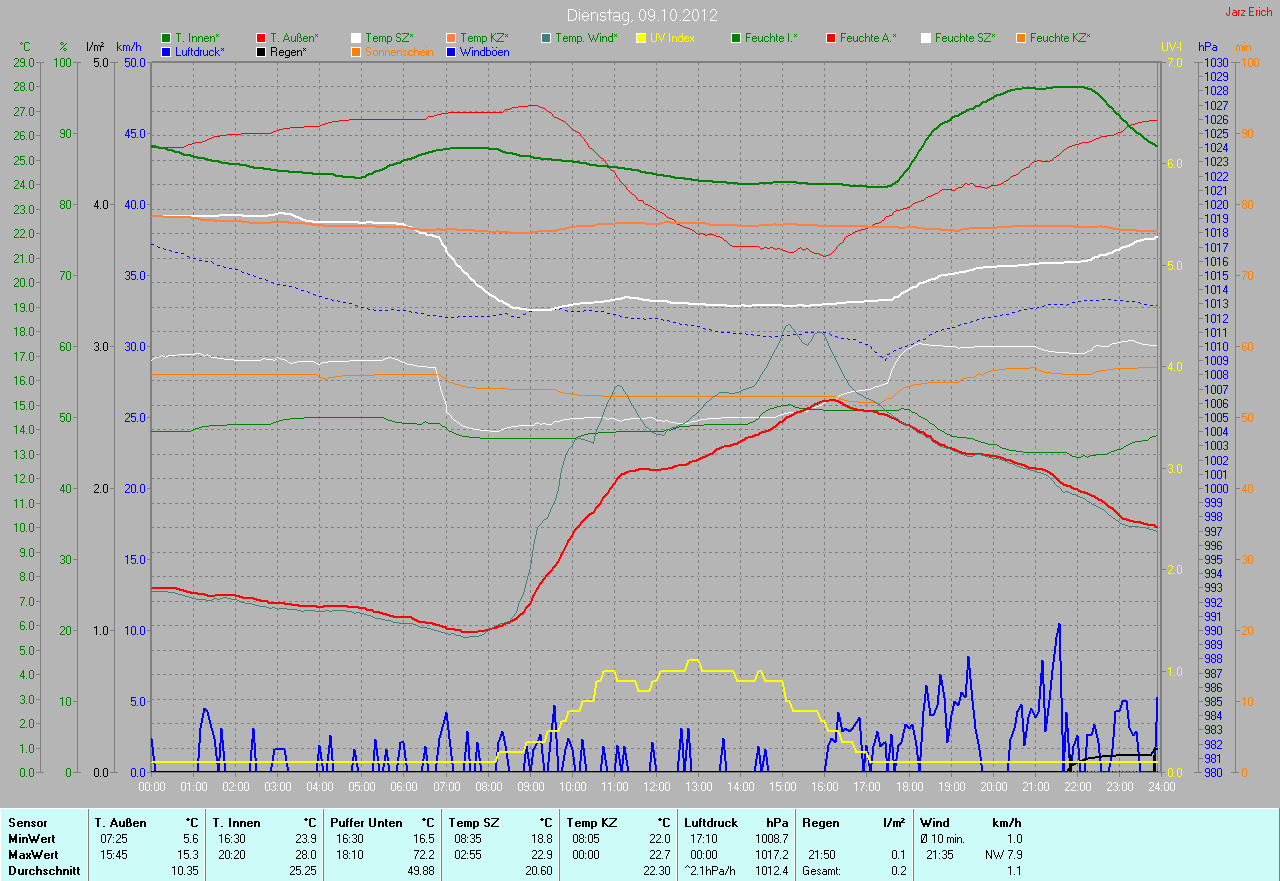1280x881 pixels.
Task: Click the Feuchte SZ* legend label
Action: pos(966,38)
